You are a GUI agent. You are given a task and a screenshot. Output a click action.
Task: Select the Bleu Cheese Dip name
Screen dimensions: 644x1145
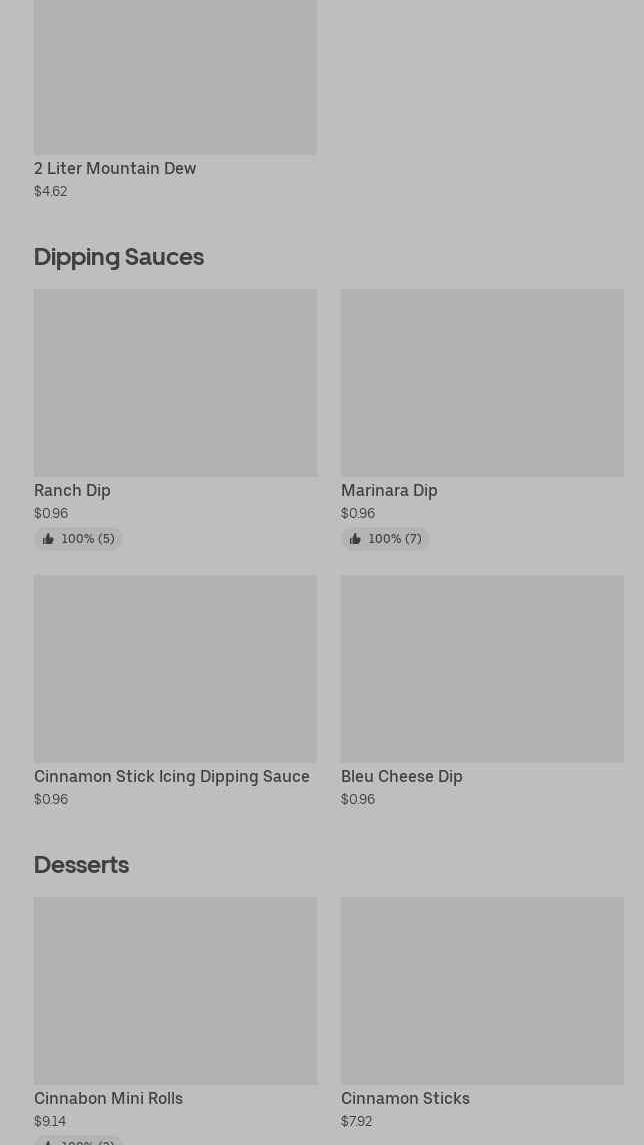[x=402, y=777]
